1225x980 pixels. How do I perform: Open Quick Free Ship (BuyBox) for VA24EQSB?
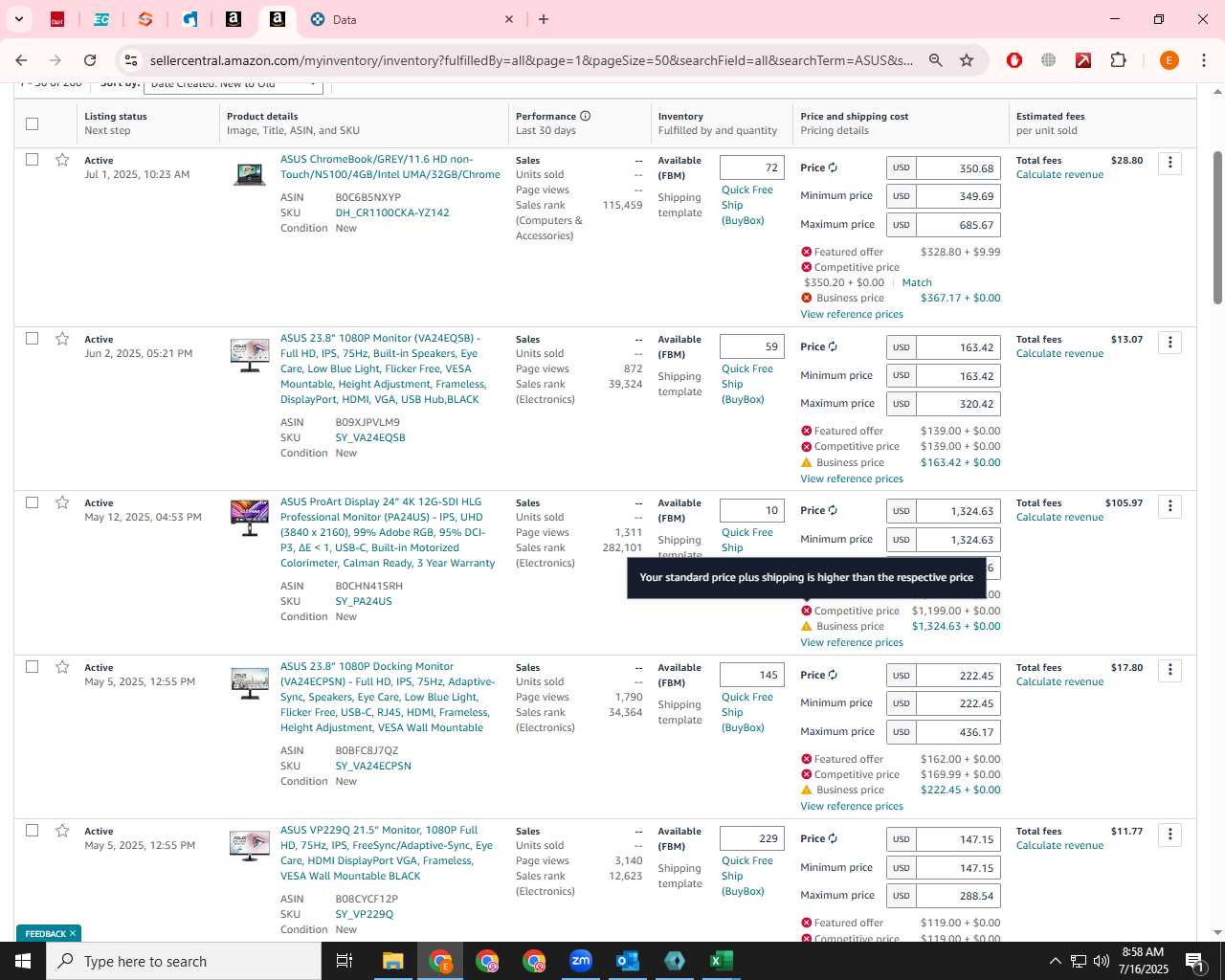click(x=747, y=384)
